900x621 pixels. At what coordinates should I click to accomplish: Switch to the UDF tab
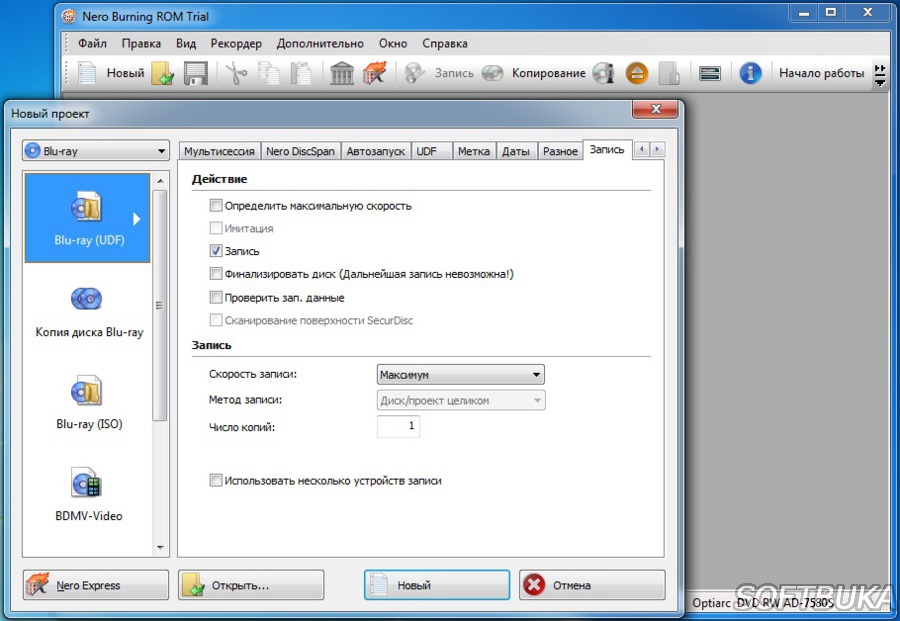coord(432,152)
